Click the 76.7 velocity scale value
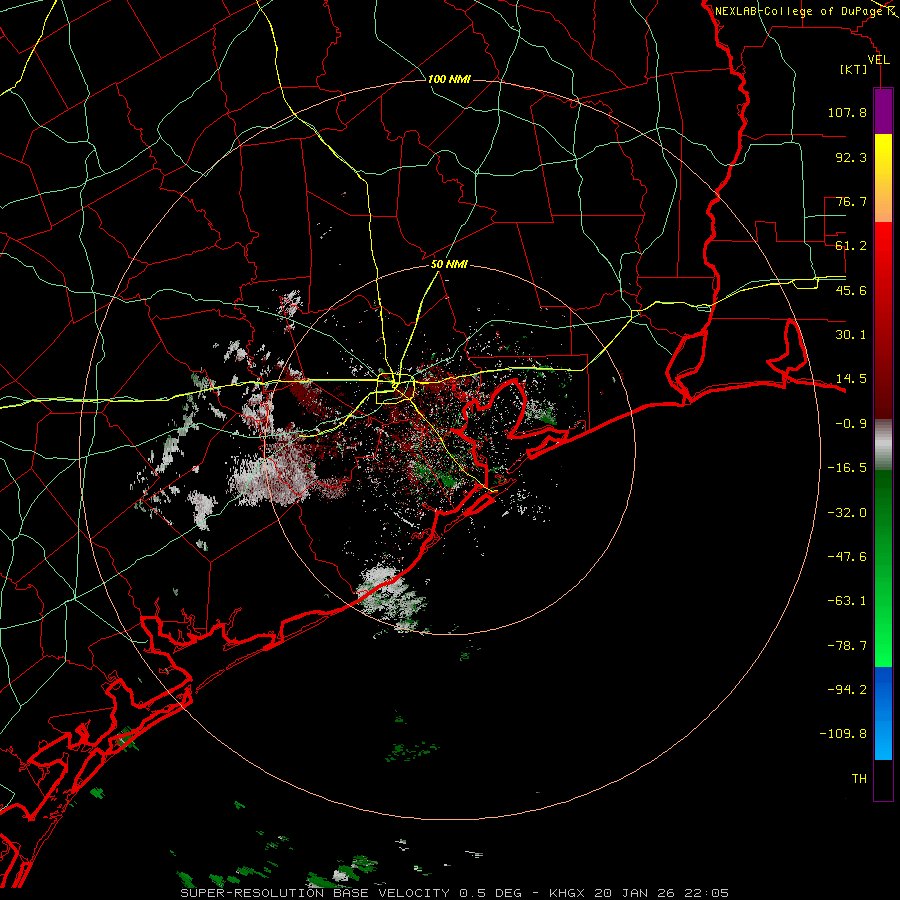Screen dimensions: 900x900 (851, 201)
